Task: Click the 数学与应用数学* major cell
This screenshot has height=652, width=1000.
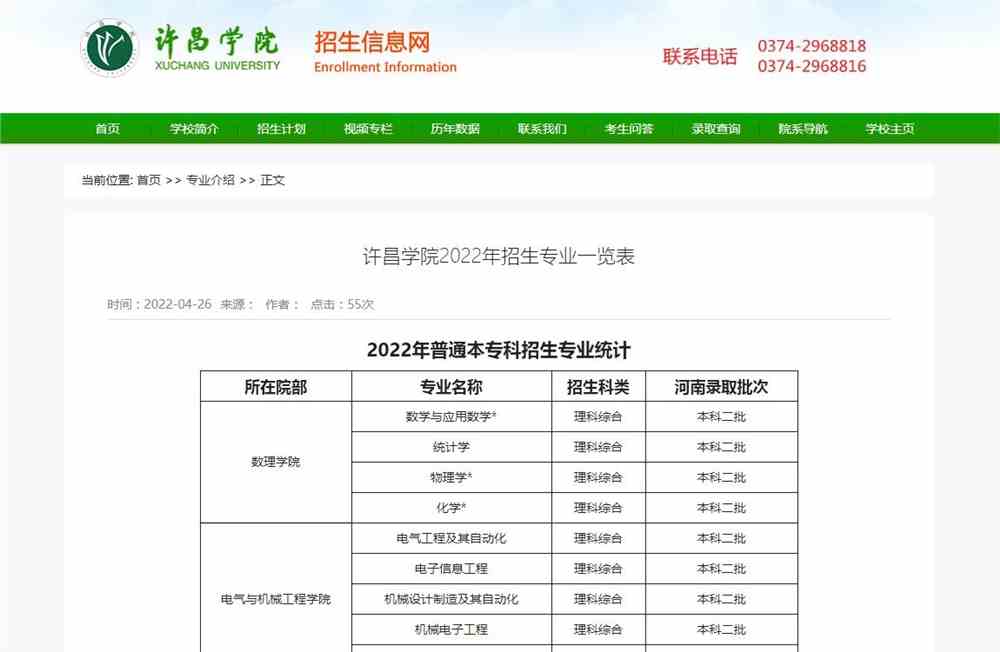Action: coord(451,417)
